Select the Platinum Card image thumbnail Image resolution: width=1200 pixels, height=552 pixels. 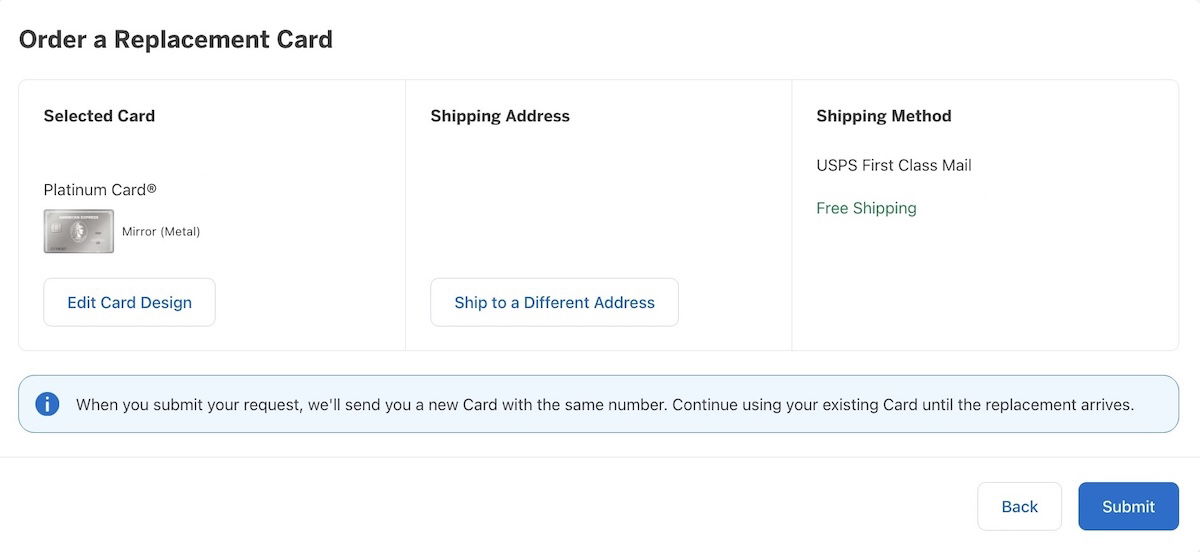pyautogui.click(x=79, y=231)
